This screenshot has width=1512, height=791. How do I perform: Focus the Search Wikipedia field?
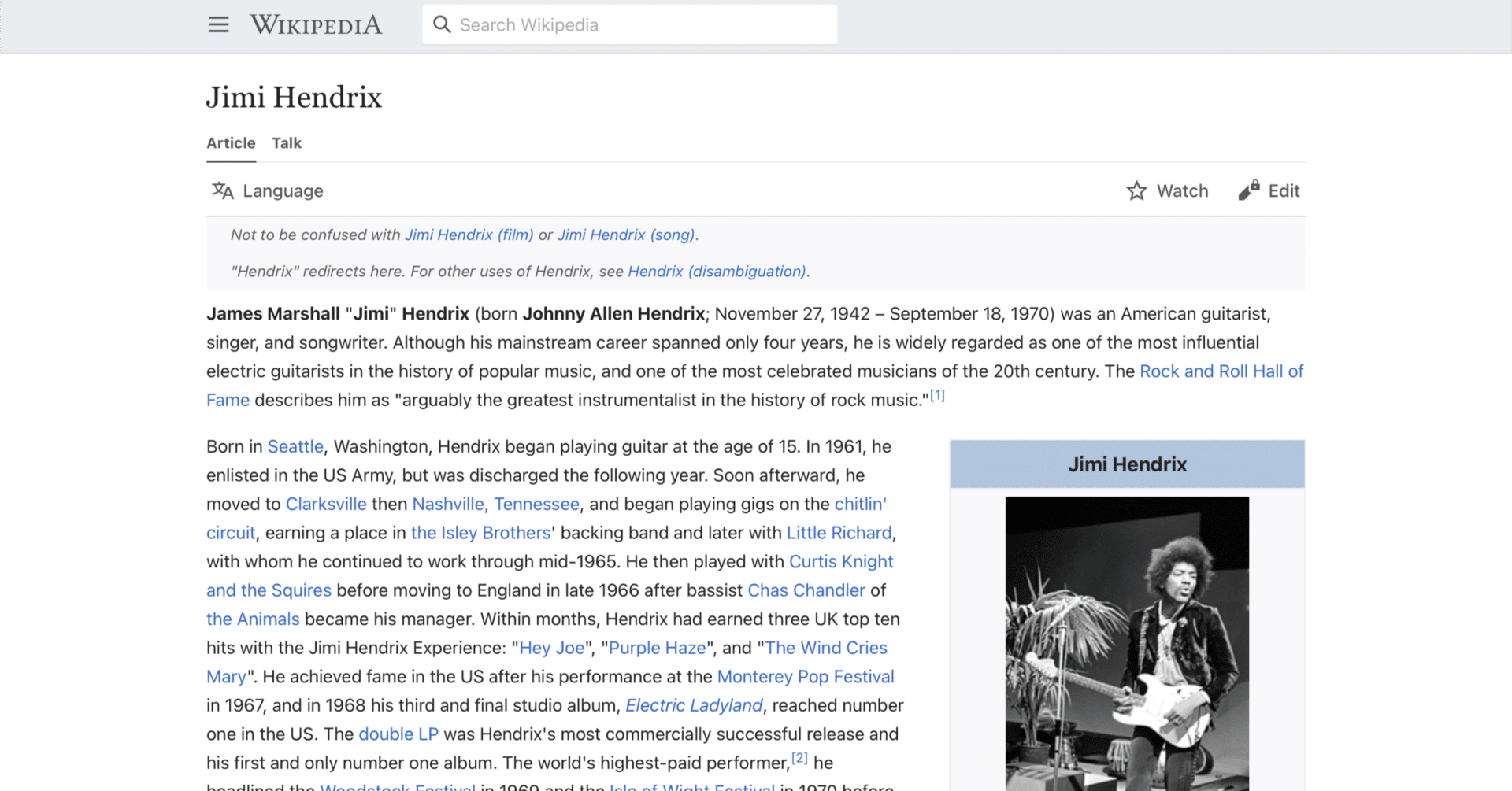coord(629,24)
